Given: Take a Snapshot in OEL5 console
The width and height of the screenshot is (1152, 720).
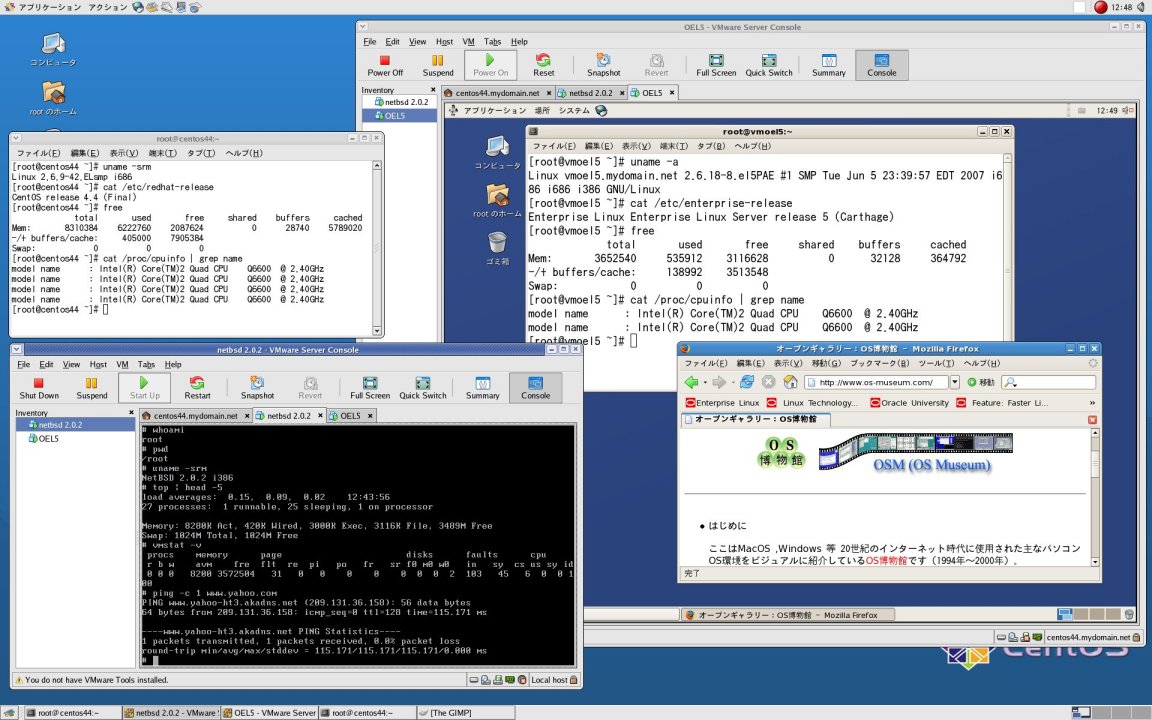Looking at the screenshot, I should pyautogui.click(x=603, y=65).
